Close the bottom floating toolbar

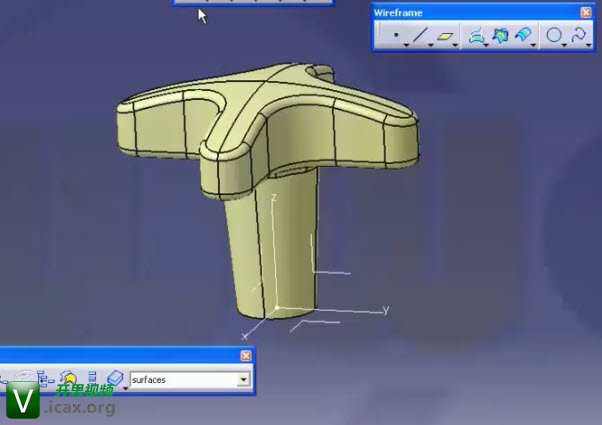(x=246, y=356)
